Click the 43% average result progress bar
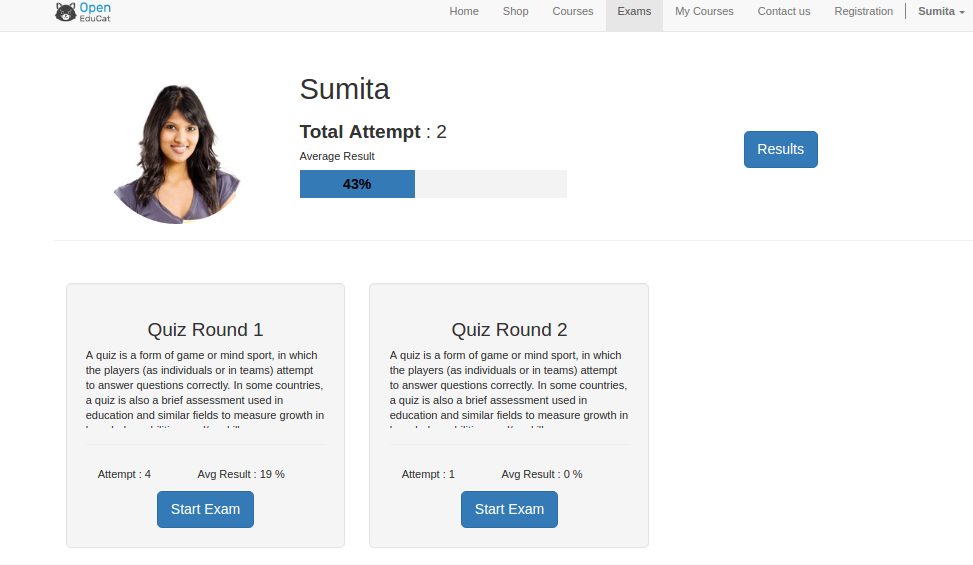Screen dimensions: 973x565 coord(433,184)
